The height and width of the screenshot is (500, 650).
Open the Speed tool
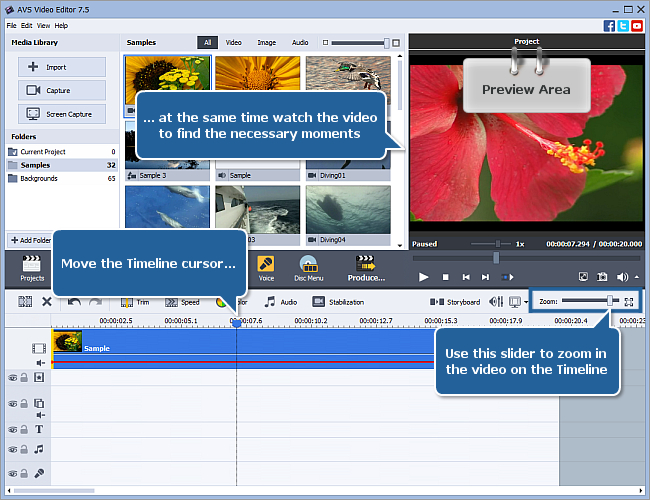click(182, 302)
